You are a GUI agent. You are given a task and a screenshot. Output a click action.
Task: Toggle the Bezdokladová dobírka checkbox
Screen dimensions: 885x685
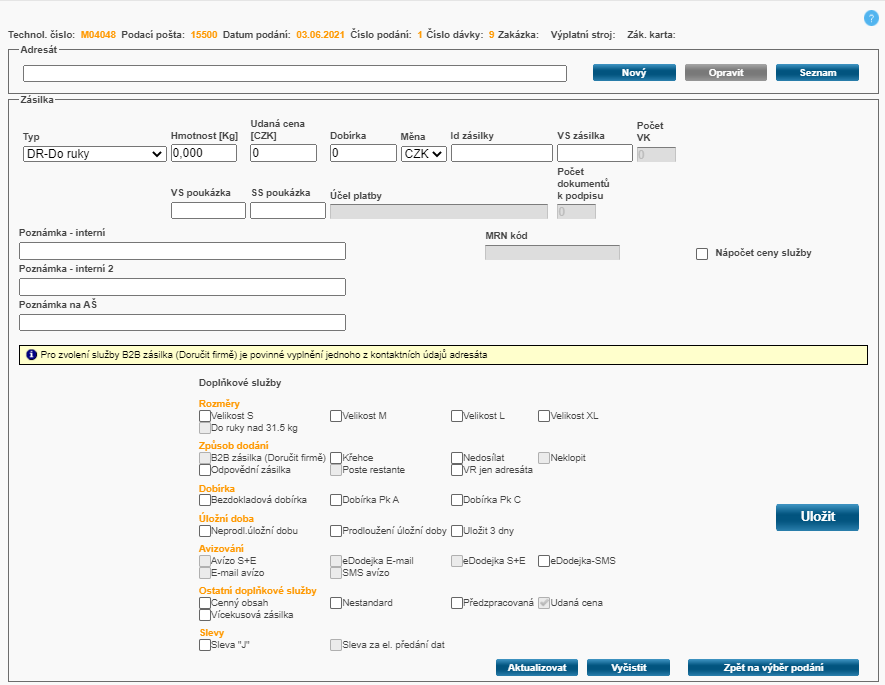pos(205,500)
